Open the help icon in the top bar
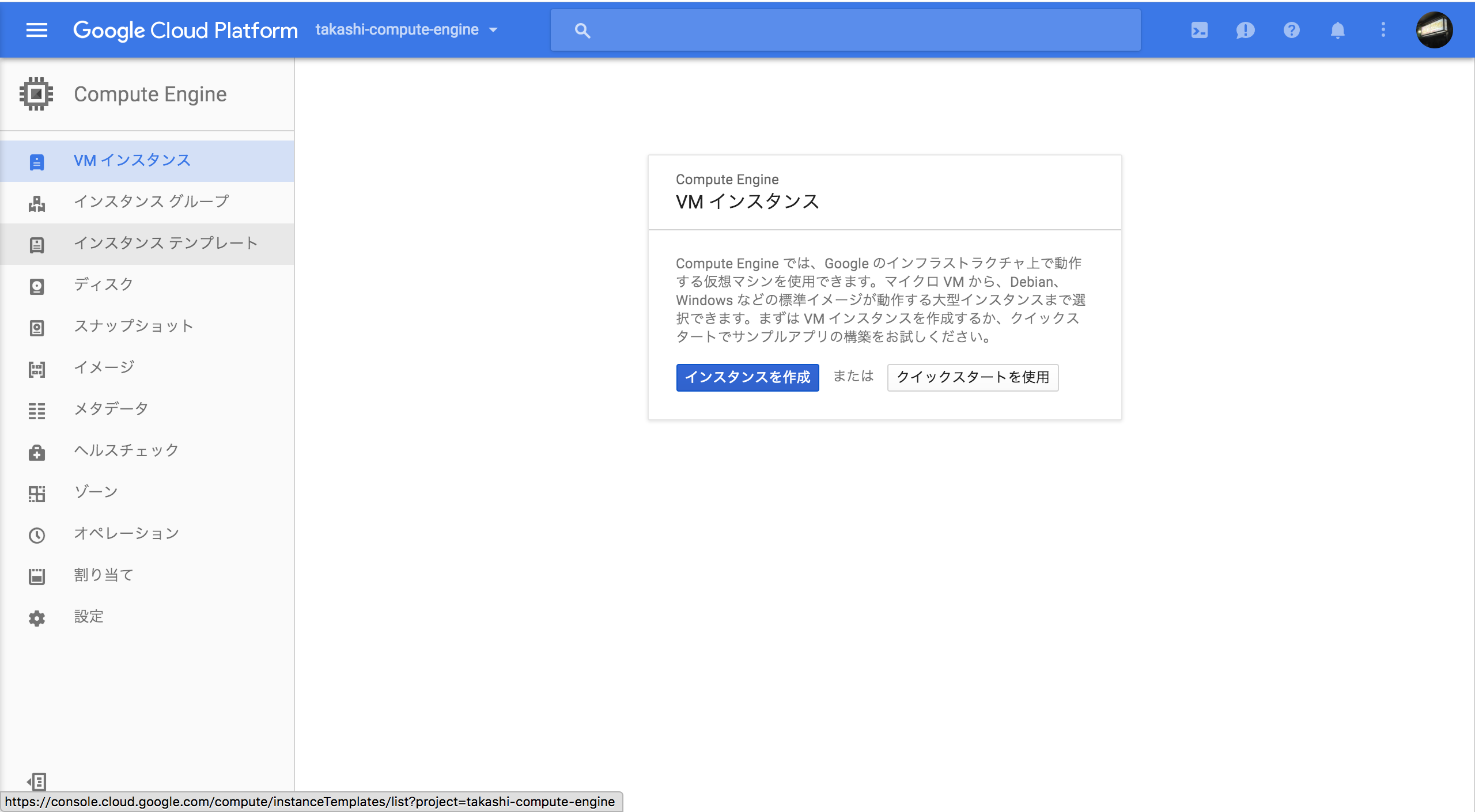Screen dimensions: 1475x812 [1291, 30]
